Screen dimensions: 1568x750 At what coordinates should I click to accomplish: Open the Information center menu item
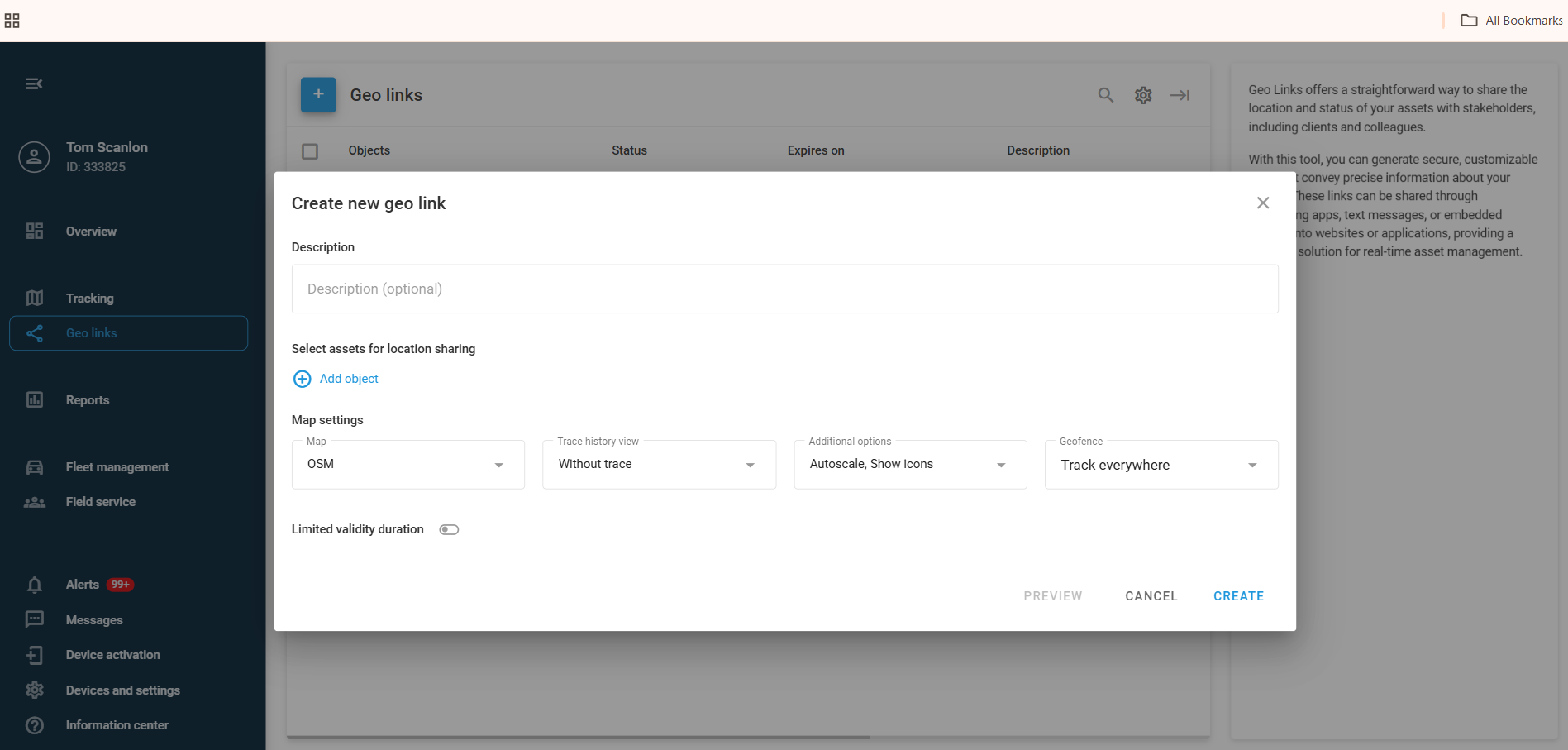tap(117, 724)
